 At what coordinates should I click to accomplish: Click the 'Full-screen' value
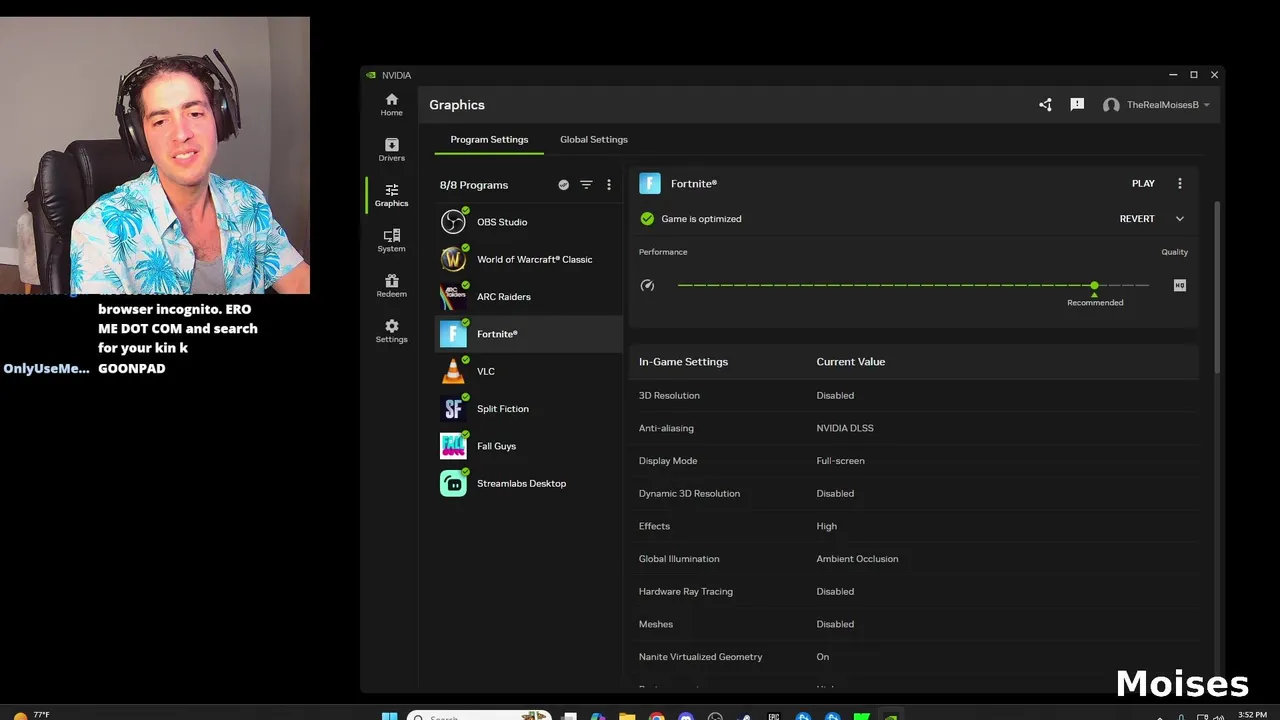coord(840,461)
